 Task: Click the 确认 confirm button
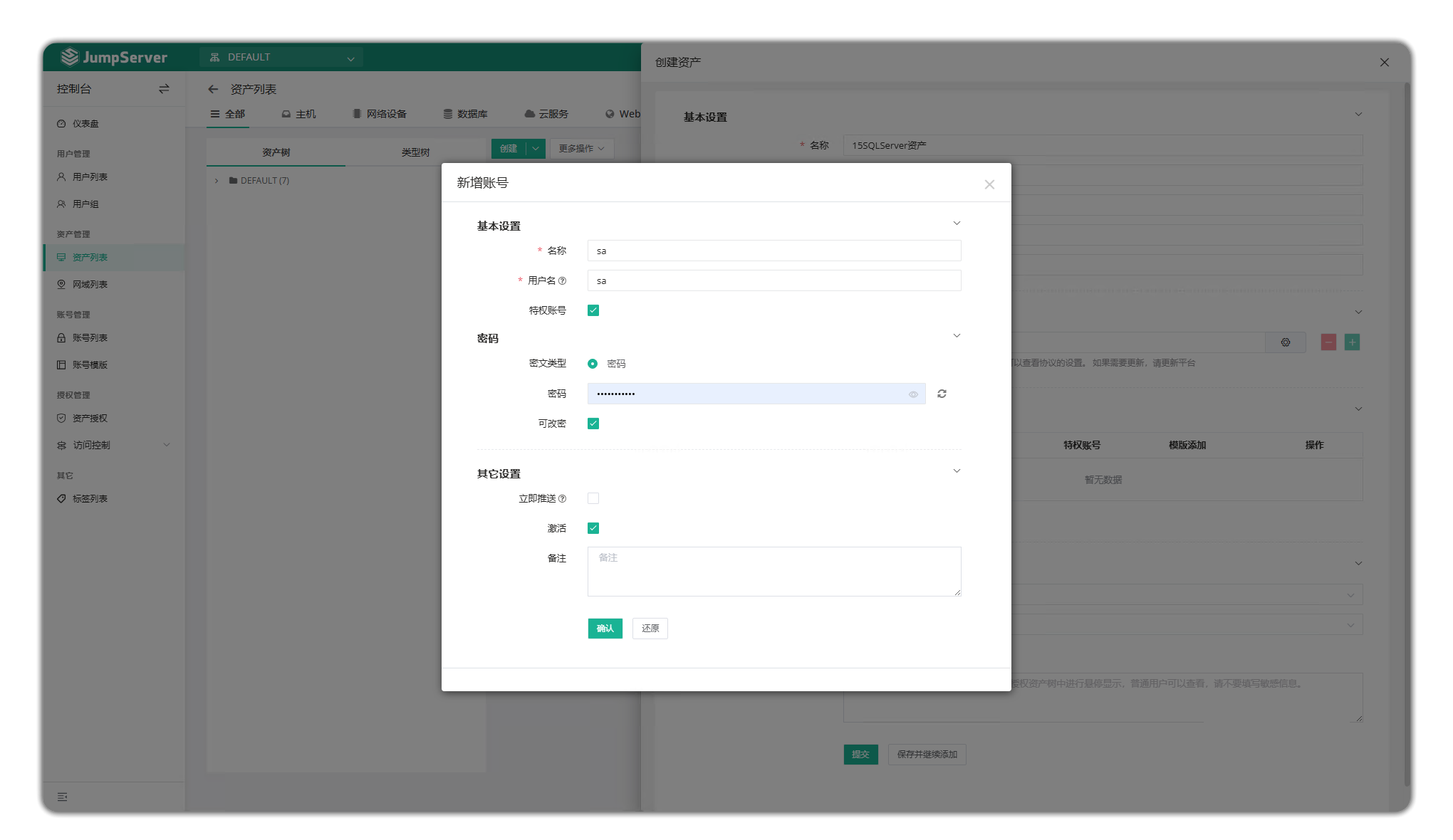tap(605, 629)
